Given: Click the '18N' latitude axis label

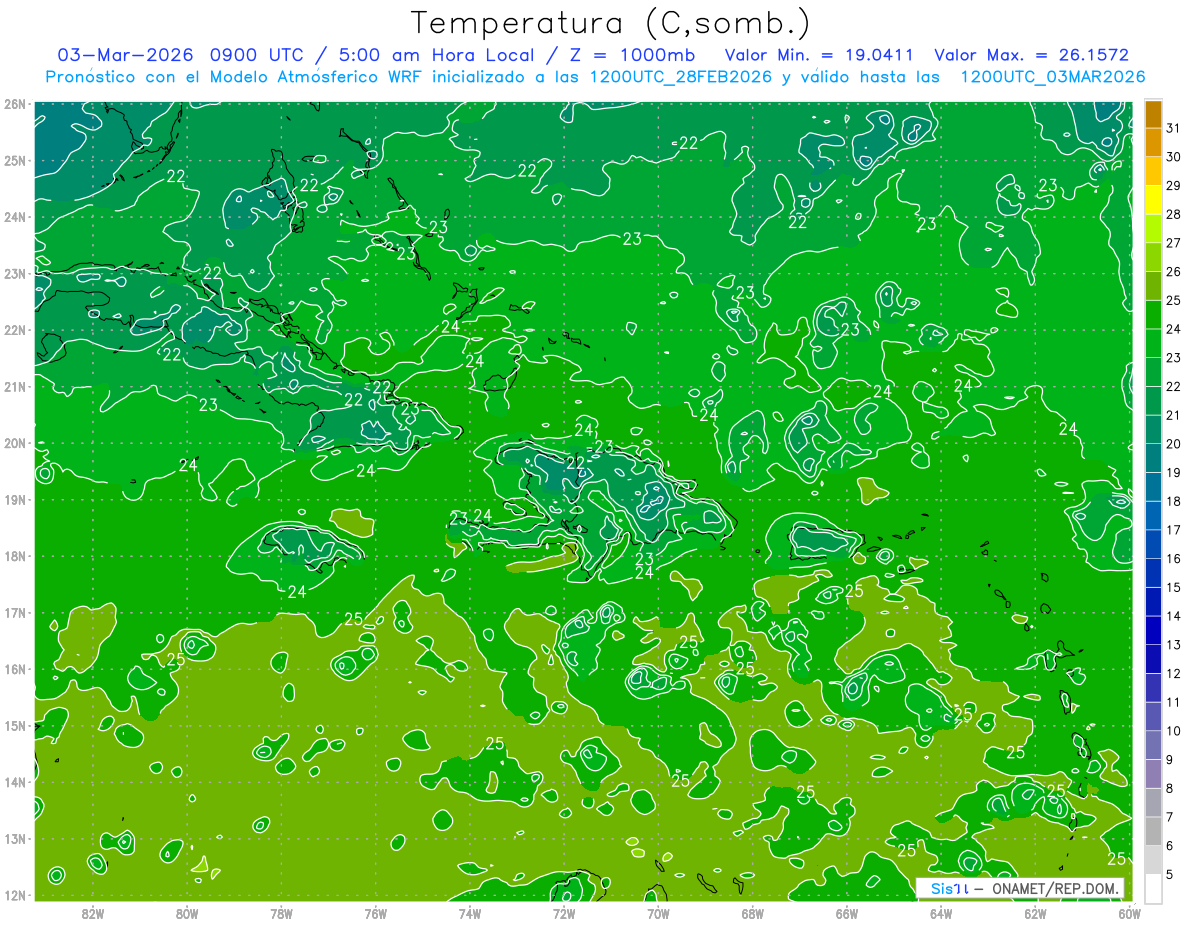Looking at the screenshot, I should (x=14, y=556).
